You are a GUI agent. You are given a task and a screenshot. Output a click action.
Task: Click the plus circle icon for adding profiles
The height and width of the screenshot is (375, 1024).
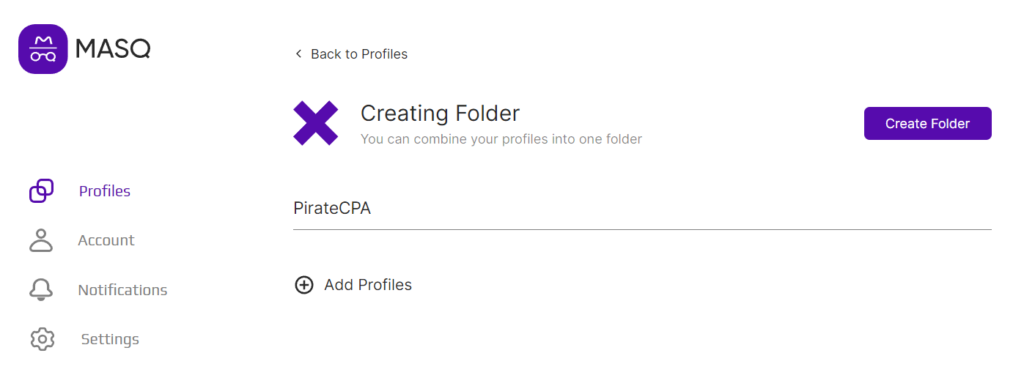(x=304, y=285)
